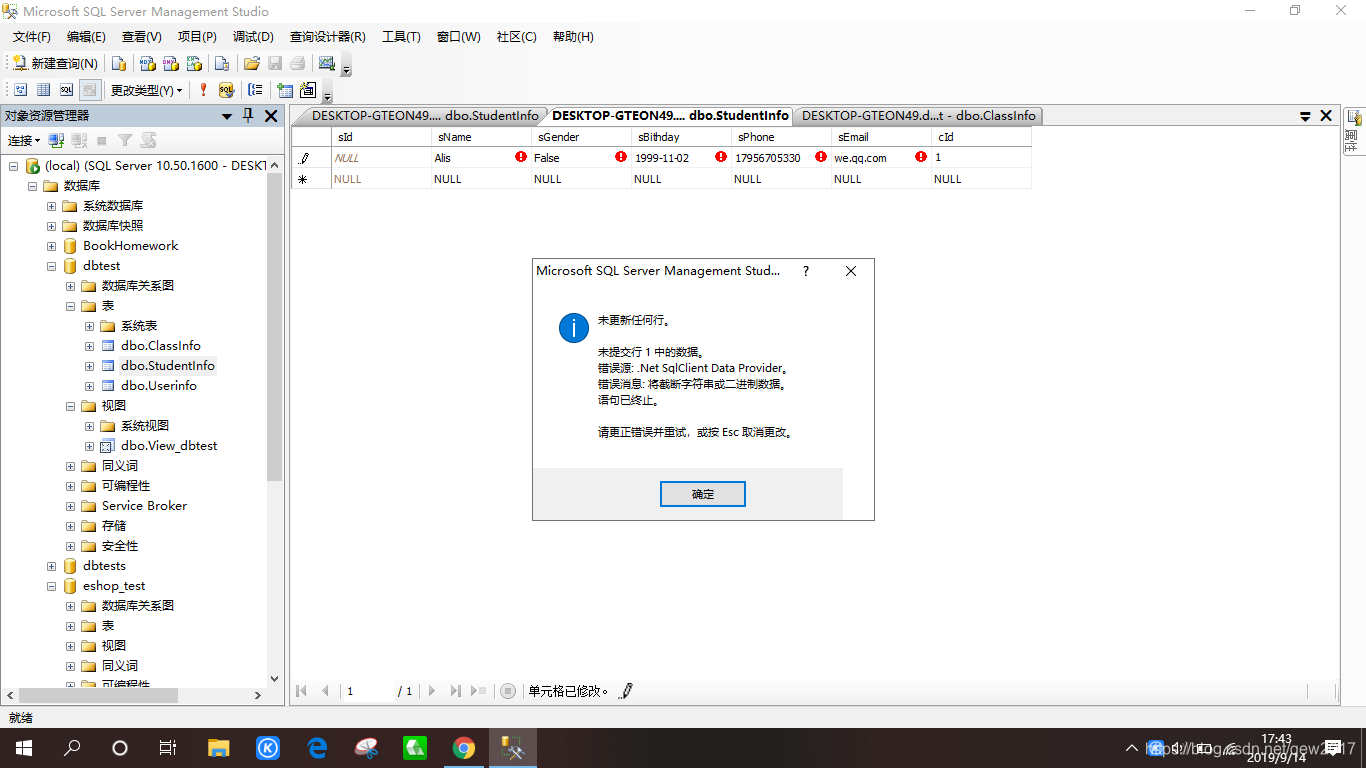This screenshot has width=1366, height=768.
Task: Collapse the 视图 folder under dbtest
Action: pyautogui.click(x=71, y=406)
